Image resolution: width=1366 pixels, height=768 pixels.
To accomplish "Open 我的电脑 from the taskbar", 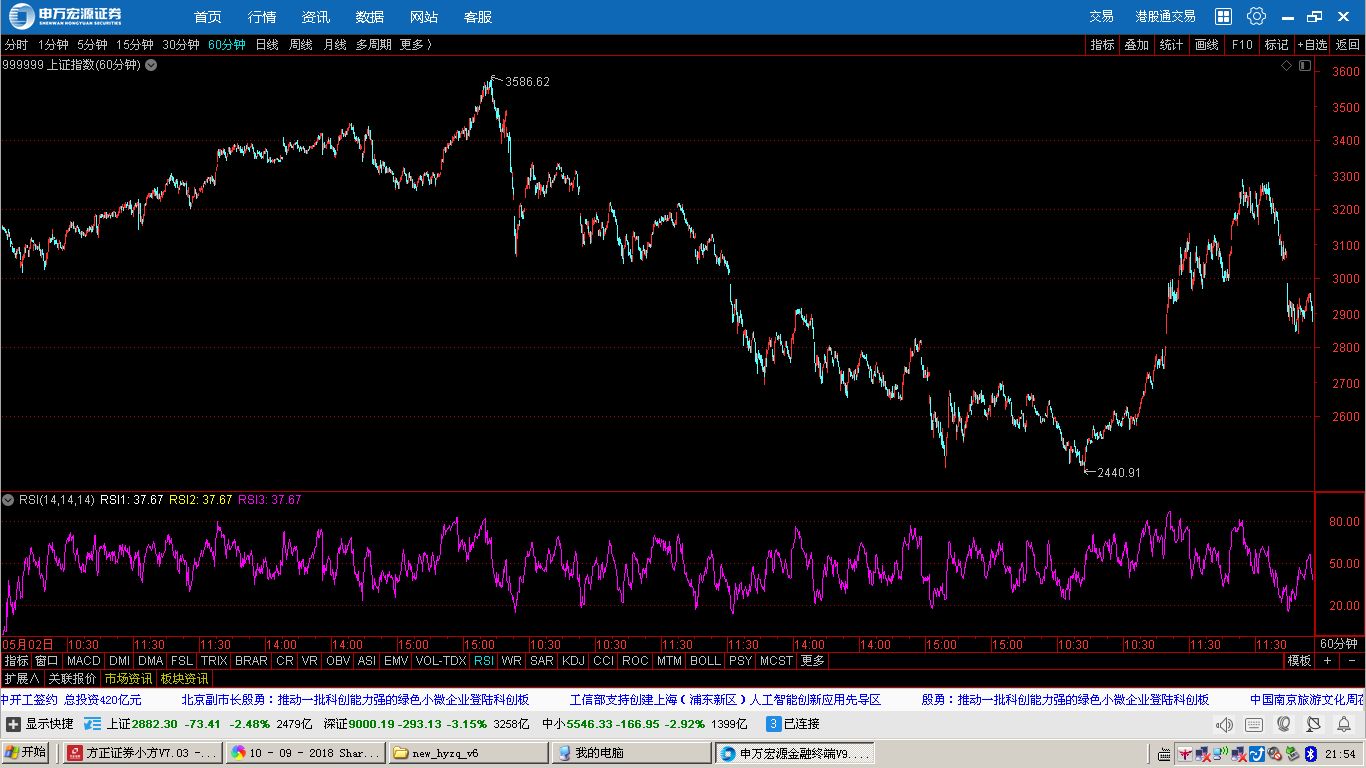I will pos(631,753).
